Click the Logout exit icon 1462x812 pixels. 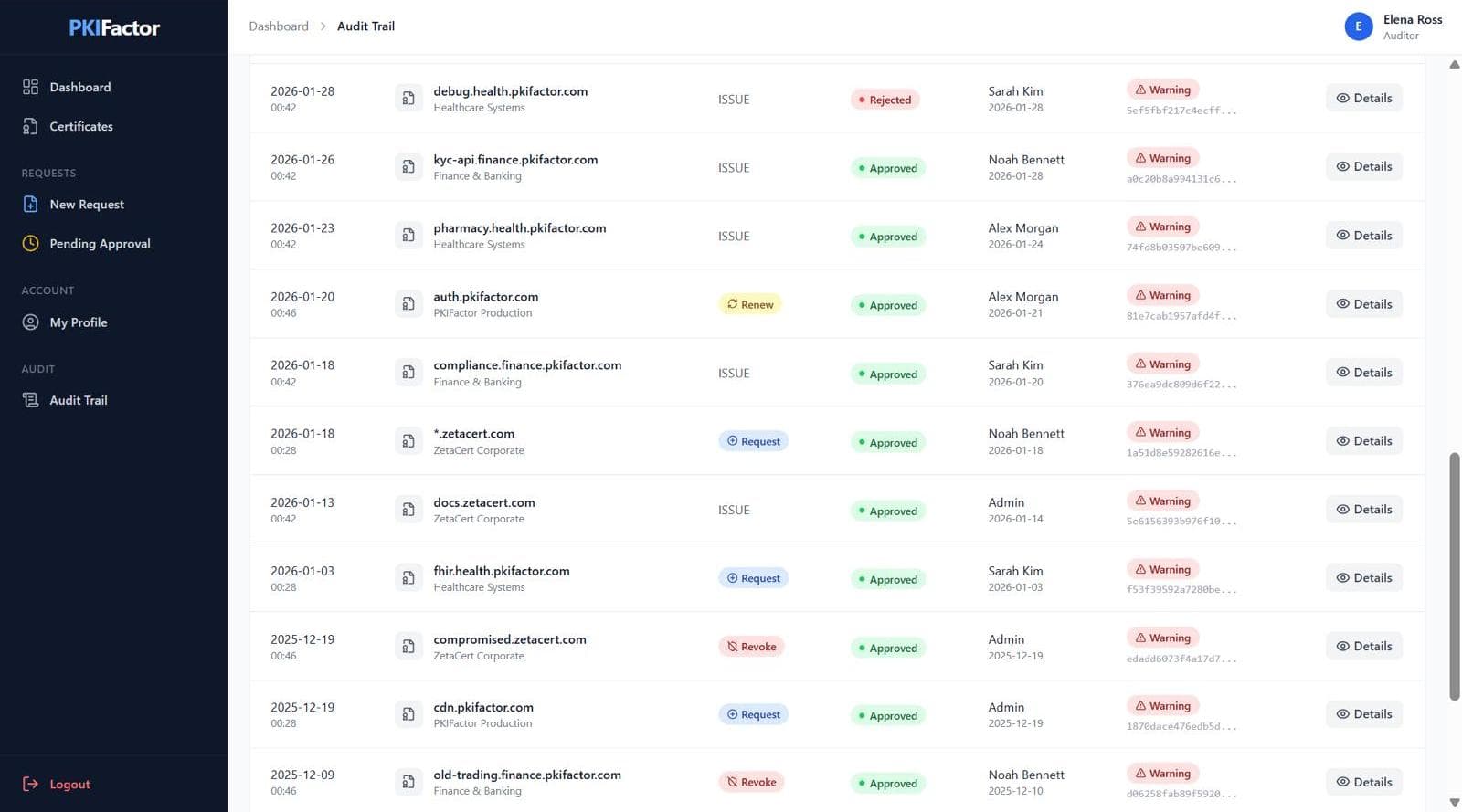(30, 784)
